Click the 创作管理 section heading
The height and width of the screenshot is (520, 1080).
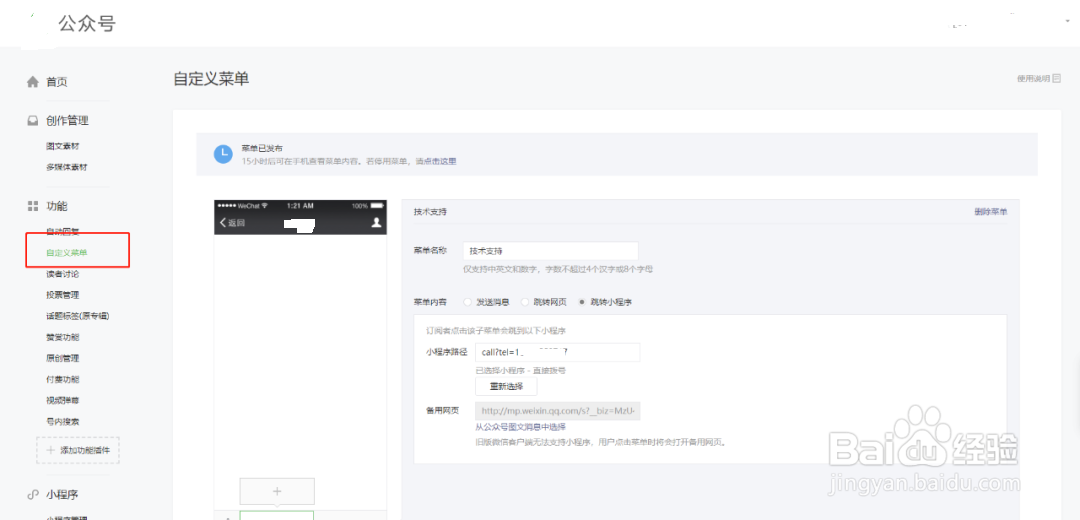tap(68, 121)
